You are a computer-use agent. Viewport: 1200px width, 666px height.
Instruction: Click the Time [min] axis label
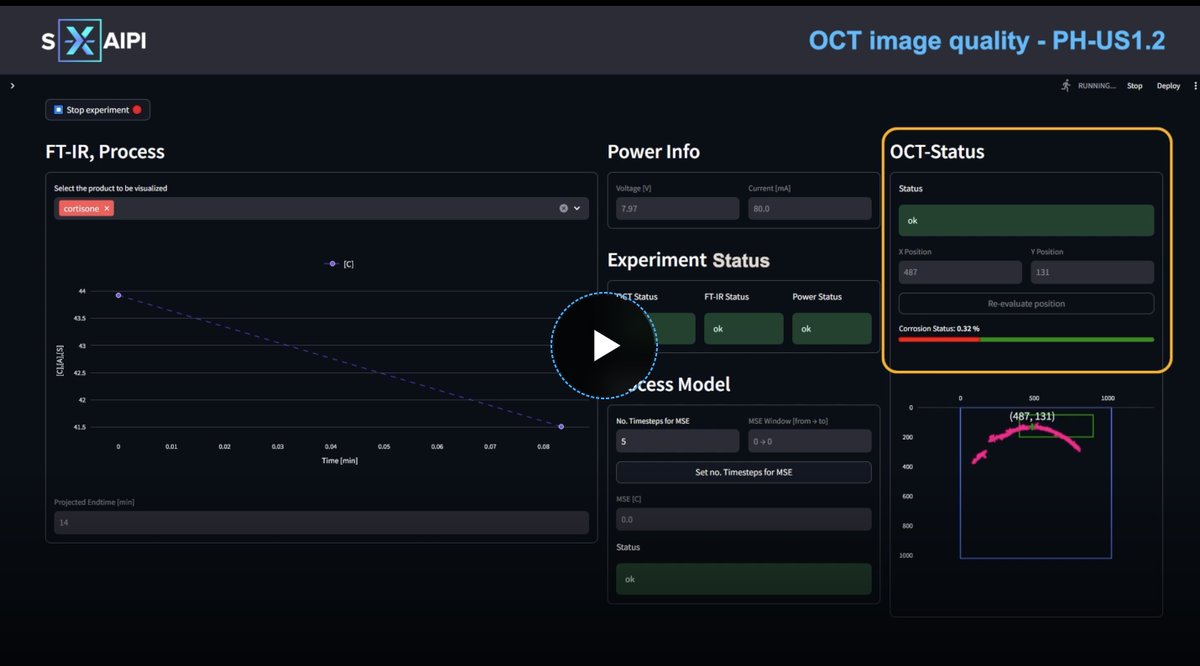pos(340,461)
